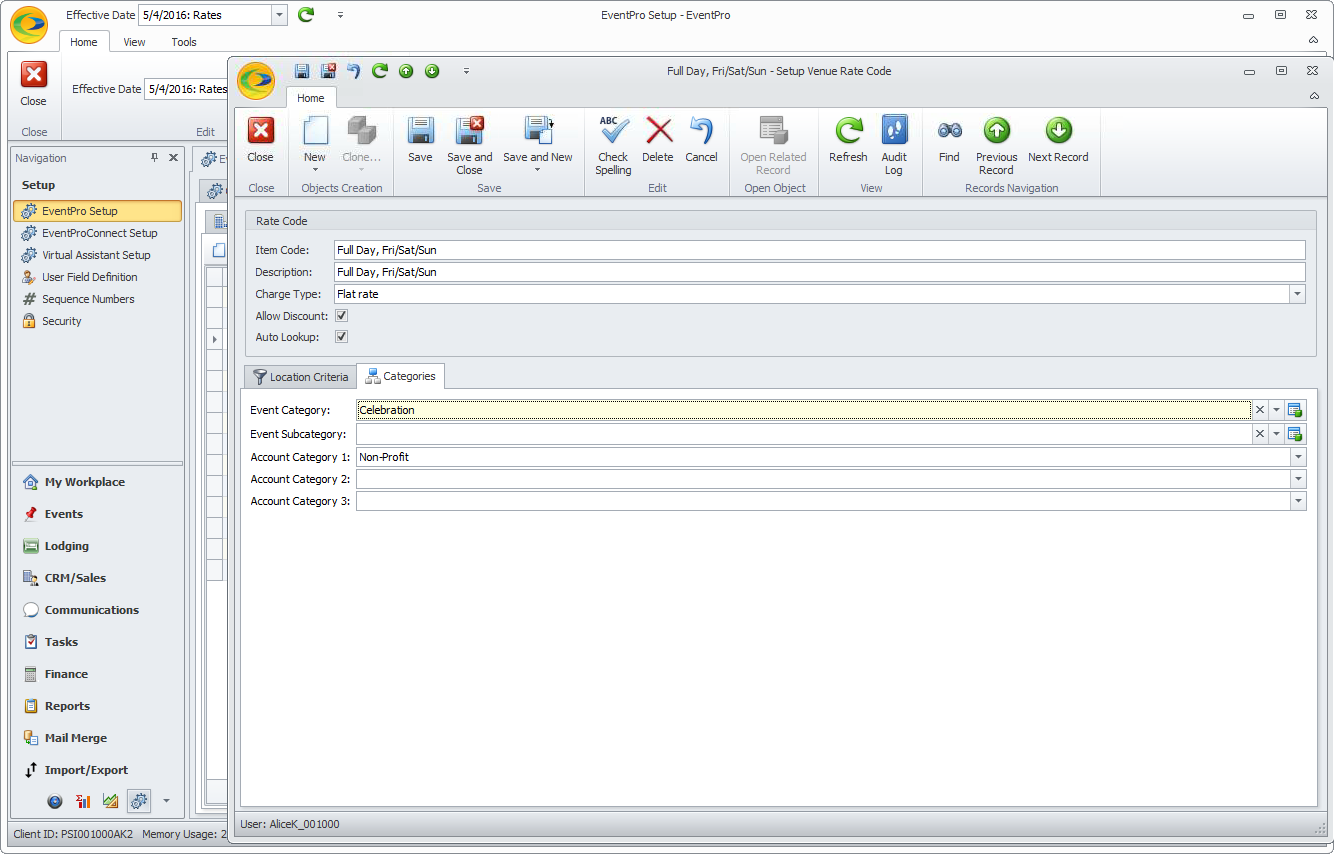This screenshot has width=1334, height=854.
Task: Open the Tools ribbon tab in main window
Action: click(x=184, y=42)
